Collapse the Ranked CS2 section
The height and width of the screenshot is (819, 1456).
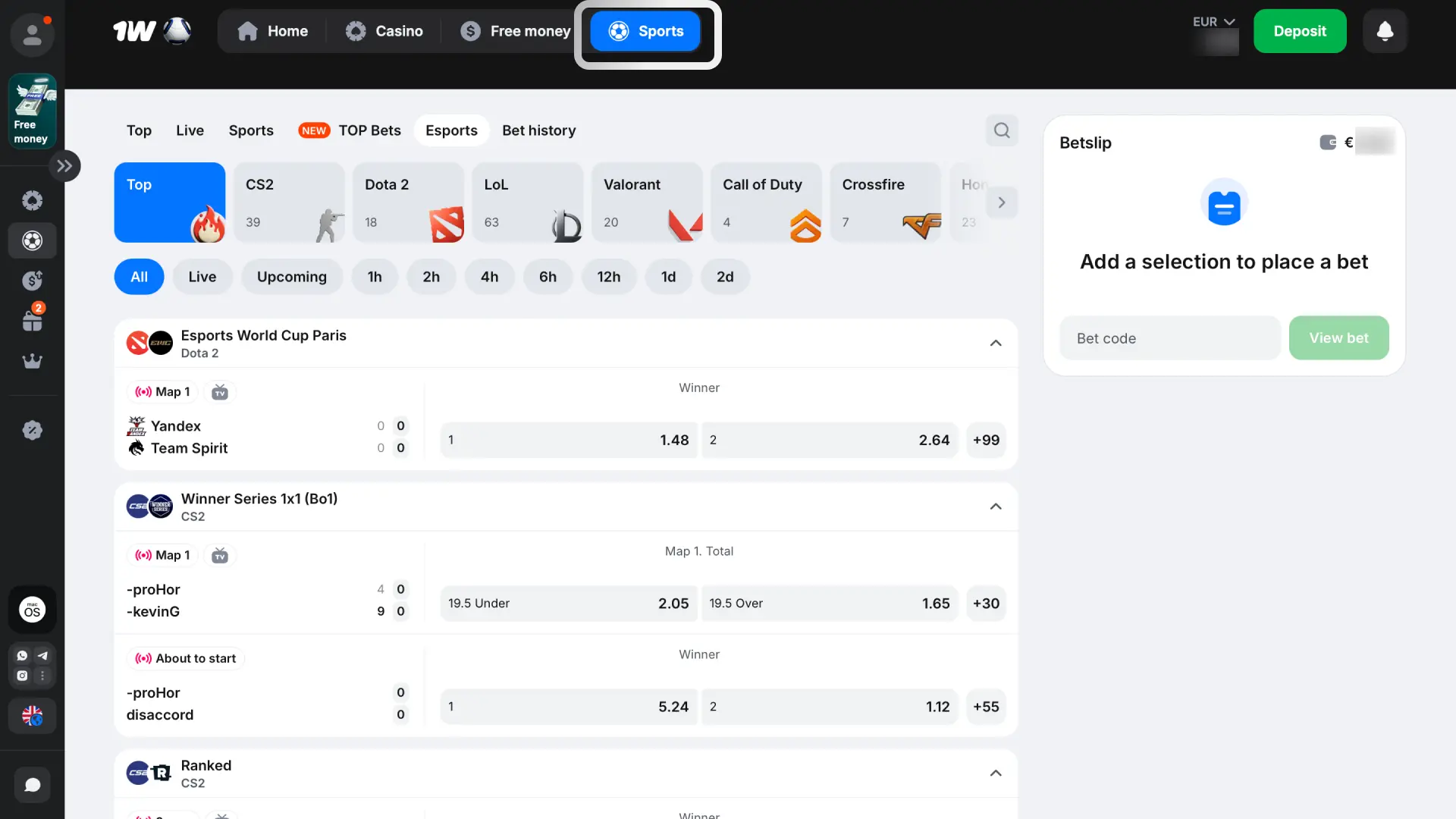pyautogui.click(x=996, y=773)
